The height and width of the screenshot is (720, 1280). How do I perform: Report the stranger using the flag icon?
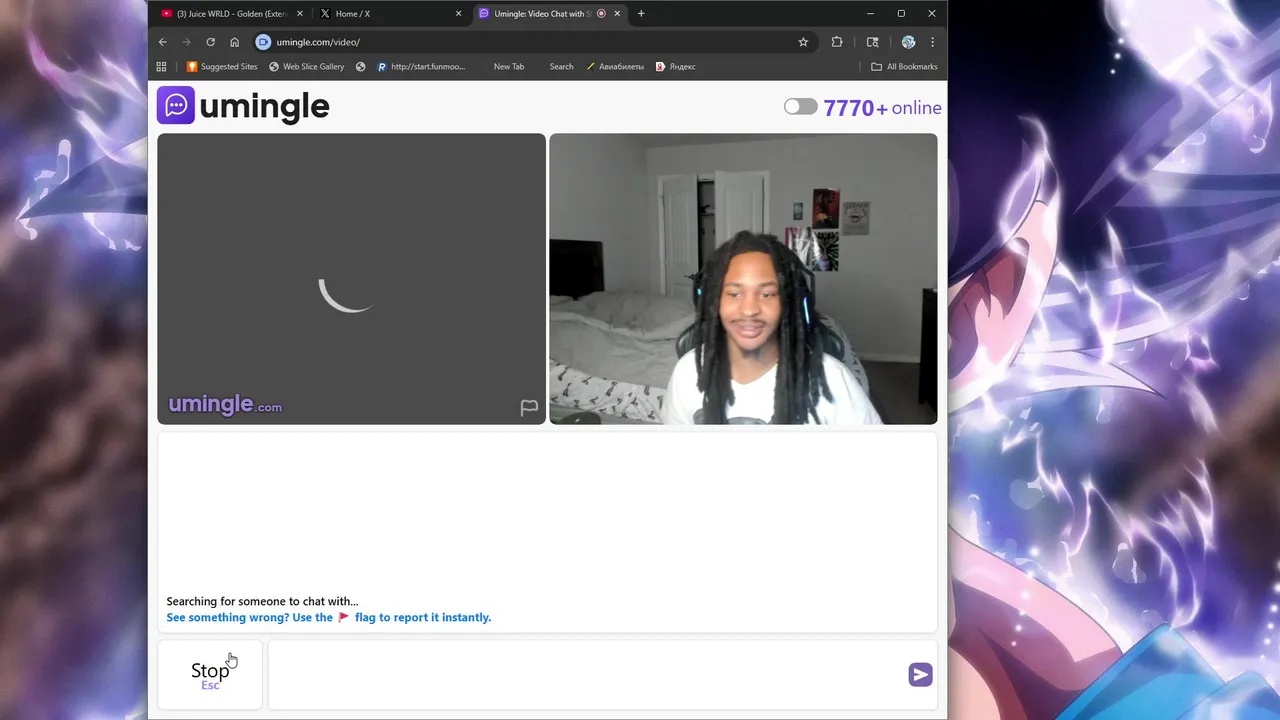(529, 407)
